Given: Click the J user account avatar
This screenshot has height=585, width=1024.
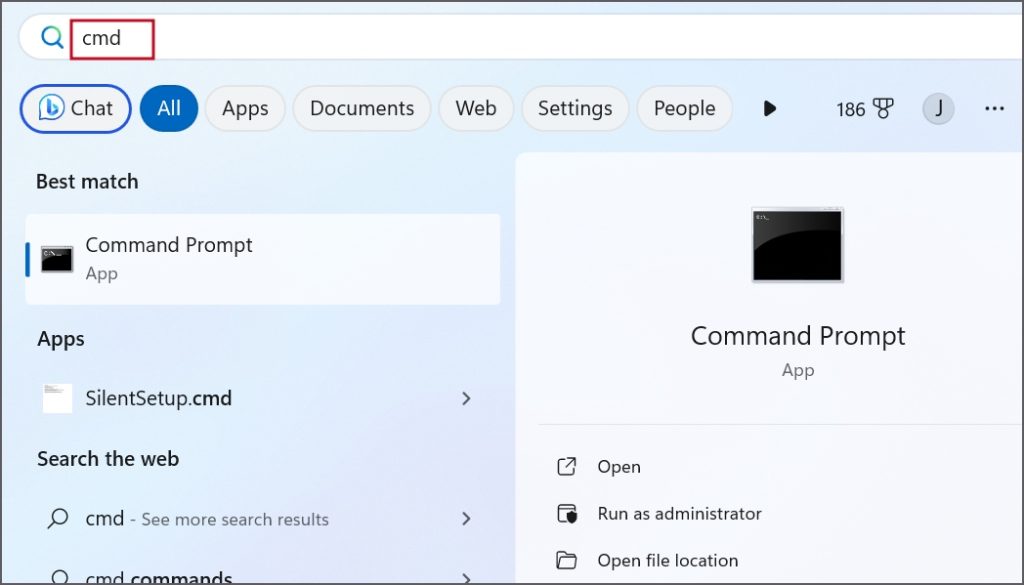Looking at the screenshot, I should [x=938, y=108].
